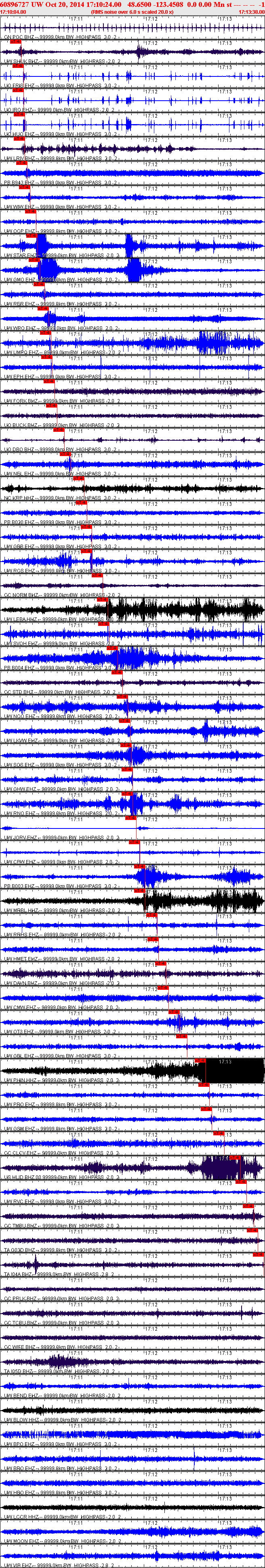Click the RMS noise scaling note in header
265x1568 pixels.
tap(132, 12)
